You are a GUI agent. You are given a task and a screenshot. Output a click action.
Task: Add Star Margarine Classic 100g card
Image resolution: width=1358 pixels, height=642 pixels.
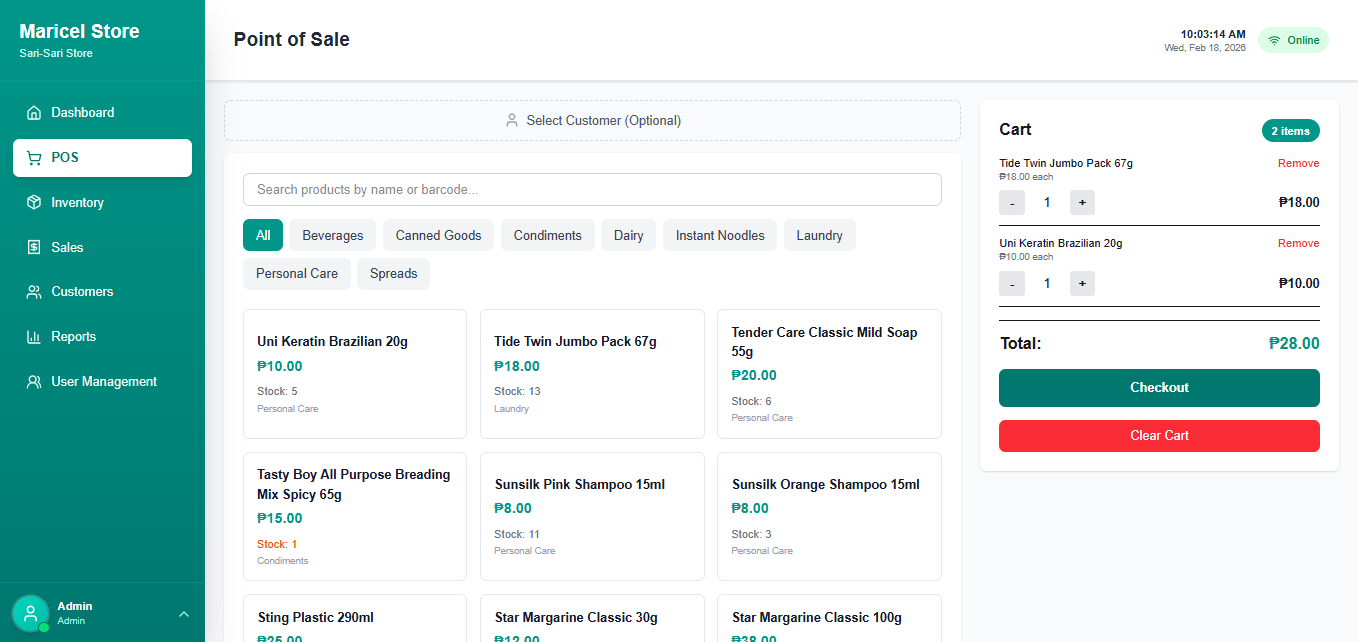coord(829,619)
